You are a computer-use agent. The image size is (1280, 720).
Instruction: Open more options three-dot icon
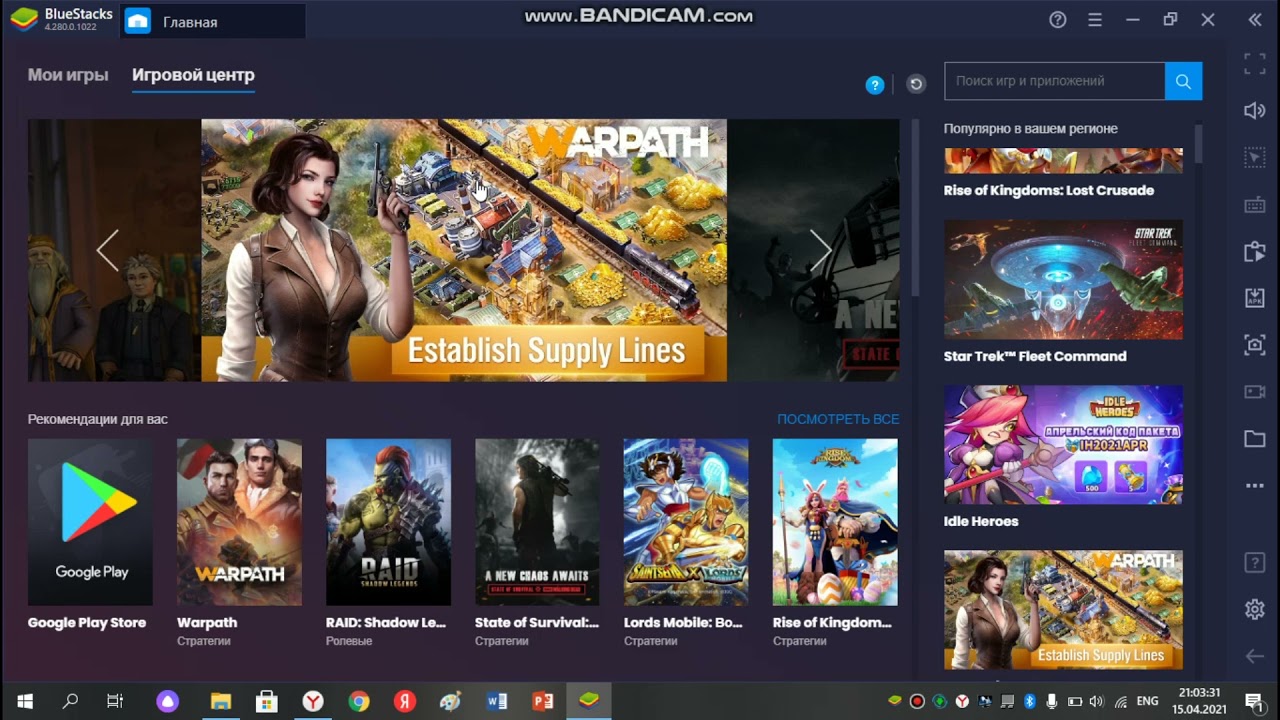[x=1255, y=486]
